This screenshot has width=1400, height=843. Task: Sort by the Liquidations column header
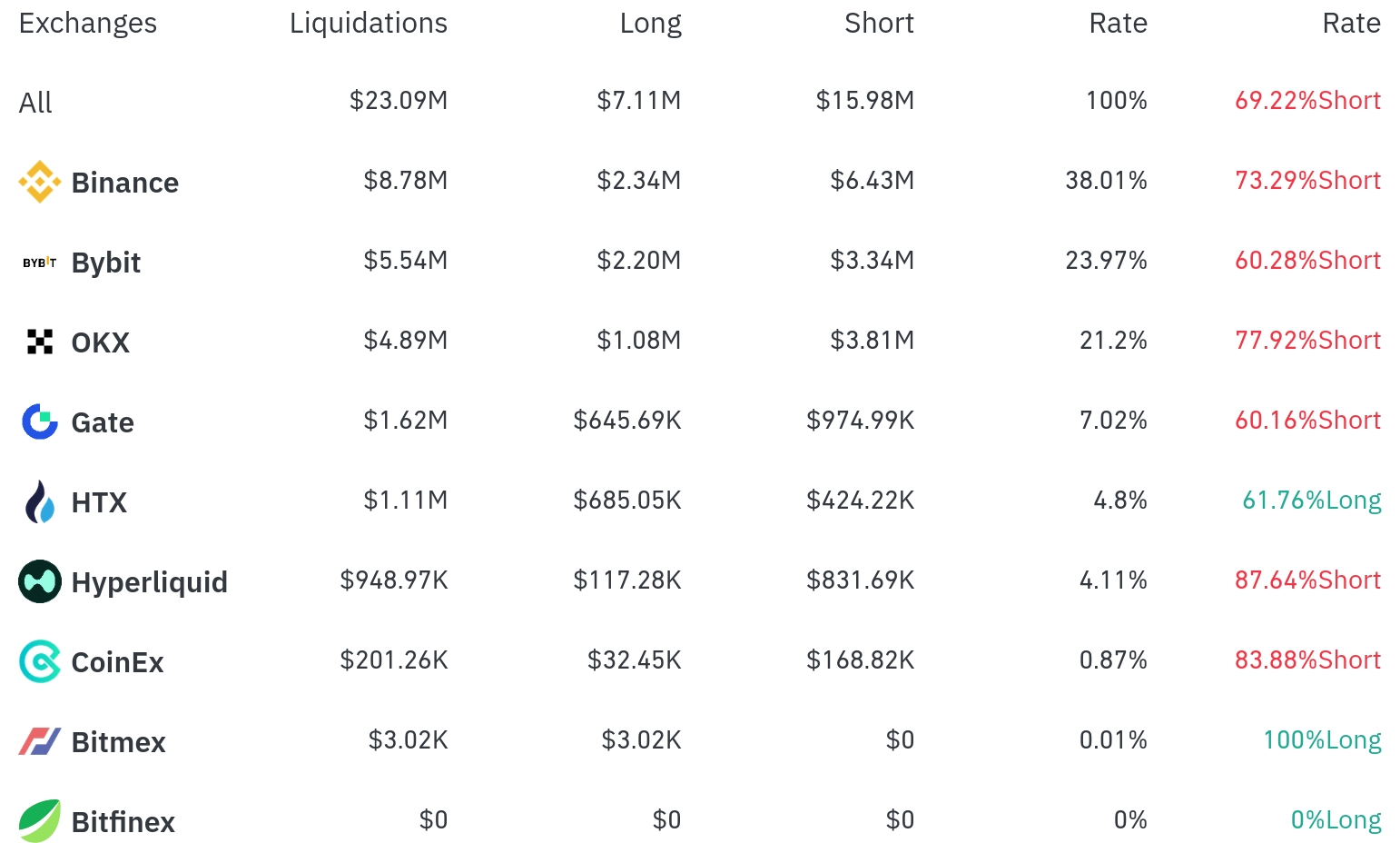pos(369,24)
